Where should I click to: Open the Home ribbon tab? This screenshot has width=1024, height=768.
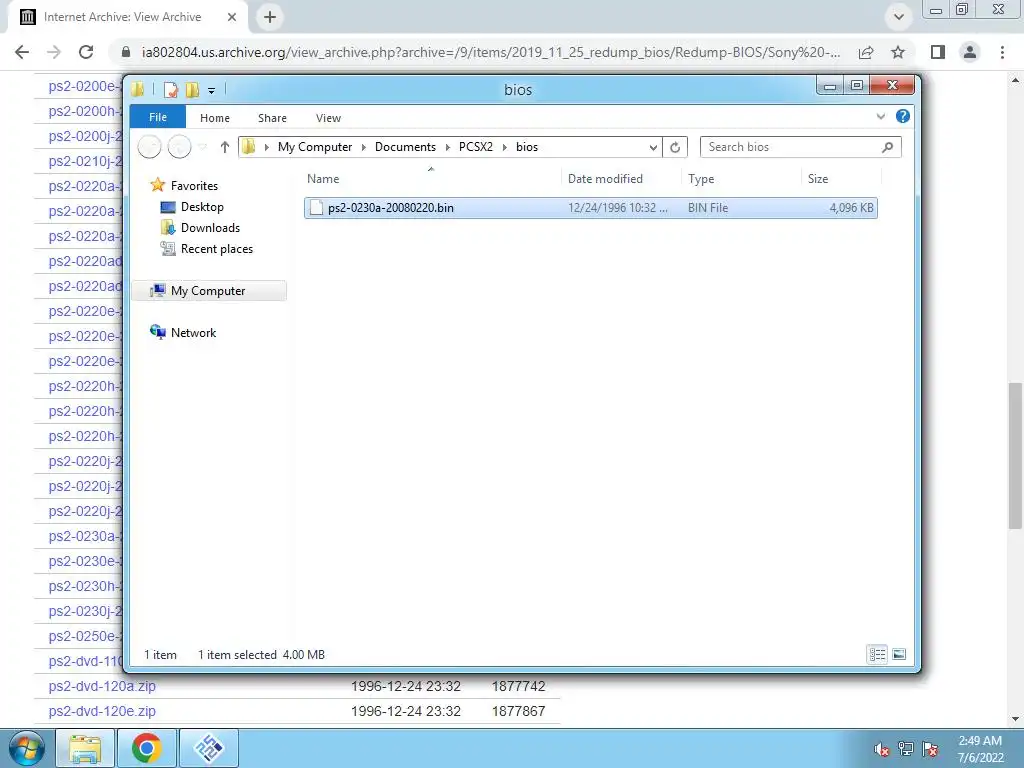tap(215, 118)
